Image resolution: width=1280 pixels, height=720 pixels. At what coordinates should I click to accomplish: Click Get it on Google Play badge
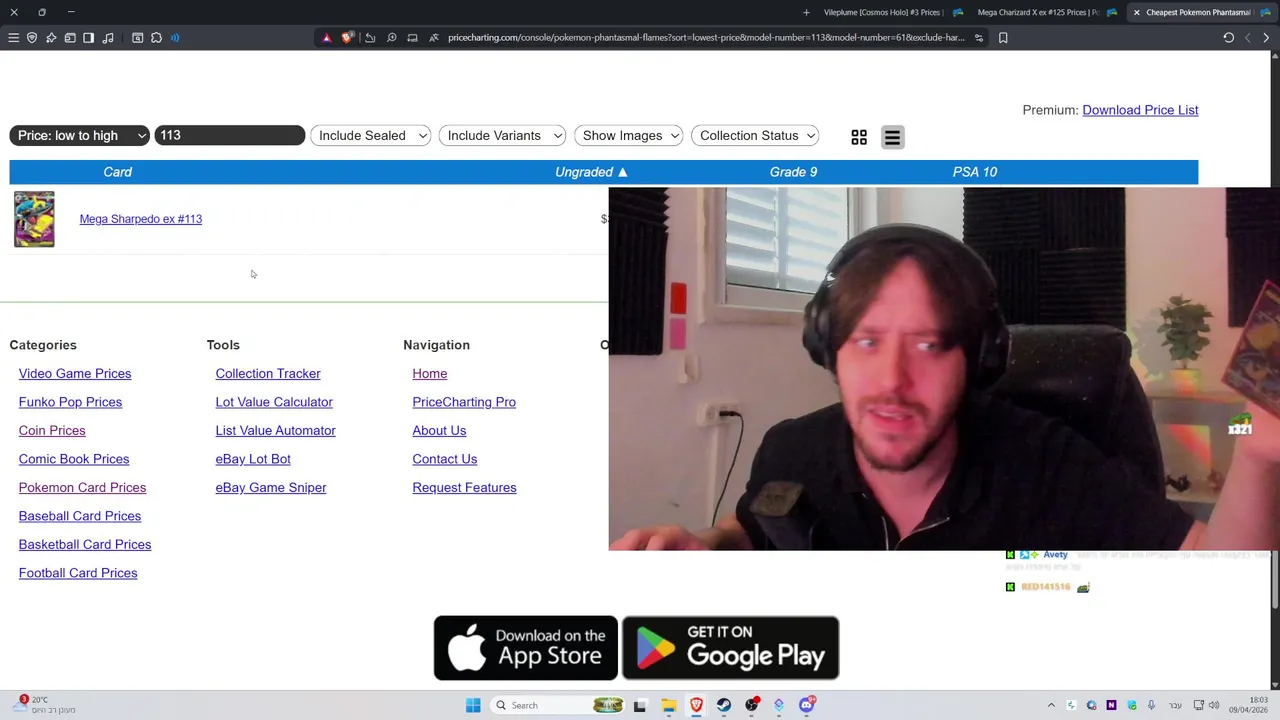[x=730, y=648]
